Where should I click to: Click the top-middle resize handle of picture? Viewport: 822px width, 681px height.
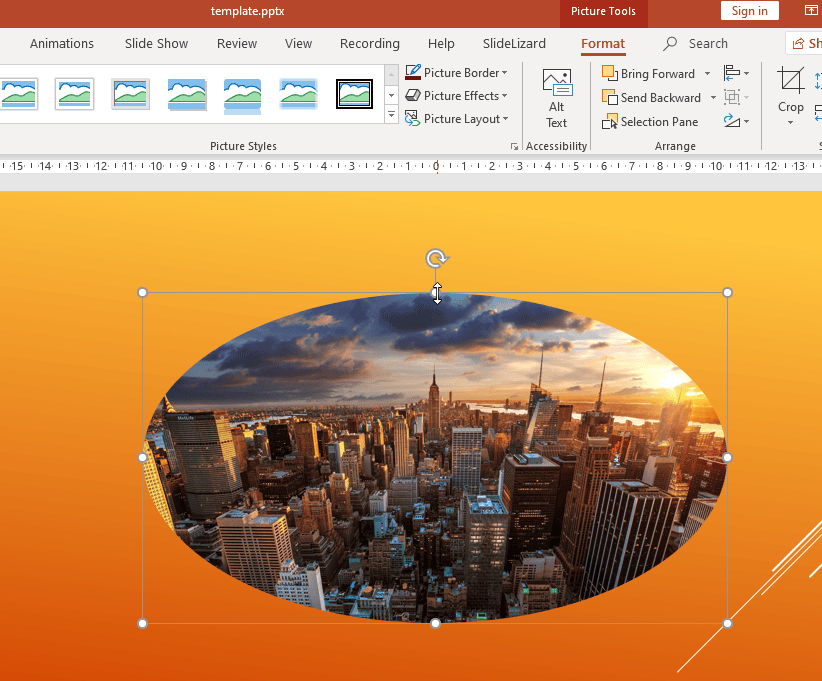tap(435, 293)
